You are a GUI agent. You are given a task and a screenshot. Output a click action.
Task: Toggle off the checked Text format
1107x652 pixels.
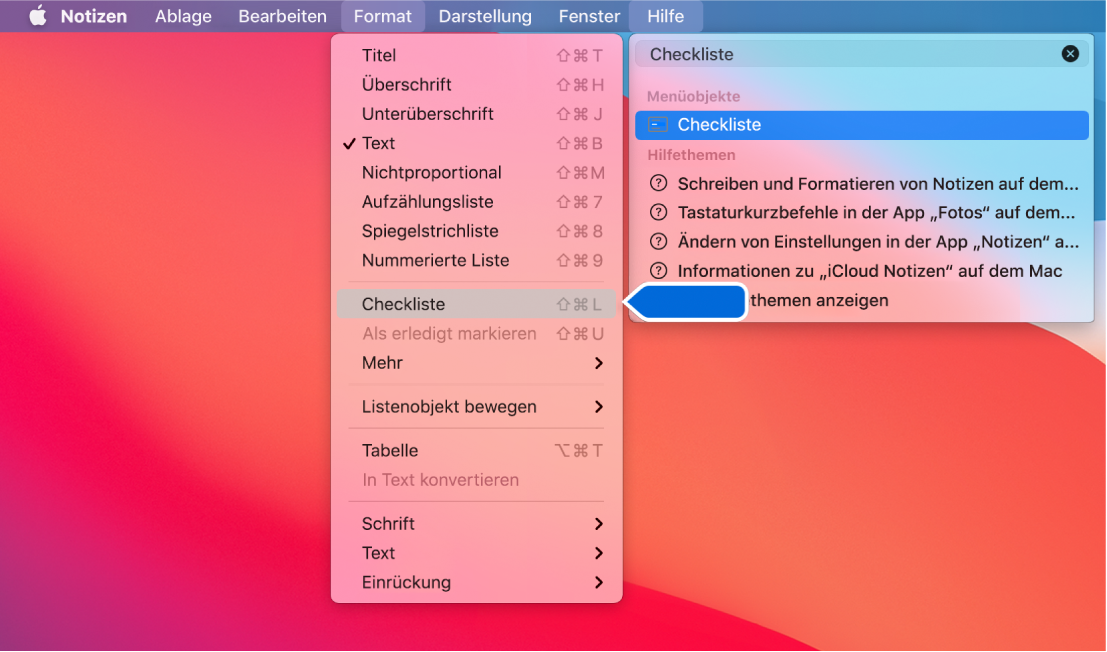point(380,143)
